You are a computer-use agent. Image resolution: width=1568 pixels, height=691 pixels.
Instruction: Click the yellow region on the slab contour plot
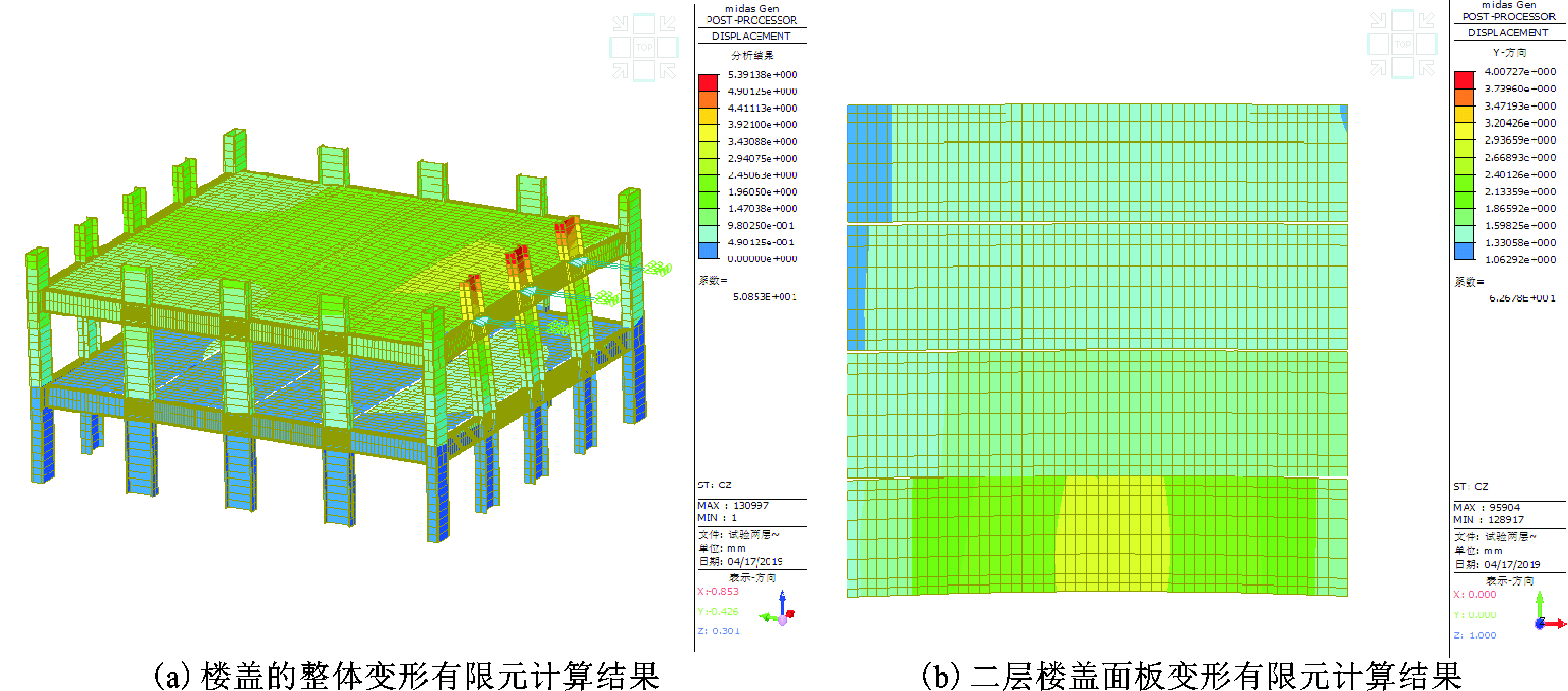point(1112,536)
